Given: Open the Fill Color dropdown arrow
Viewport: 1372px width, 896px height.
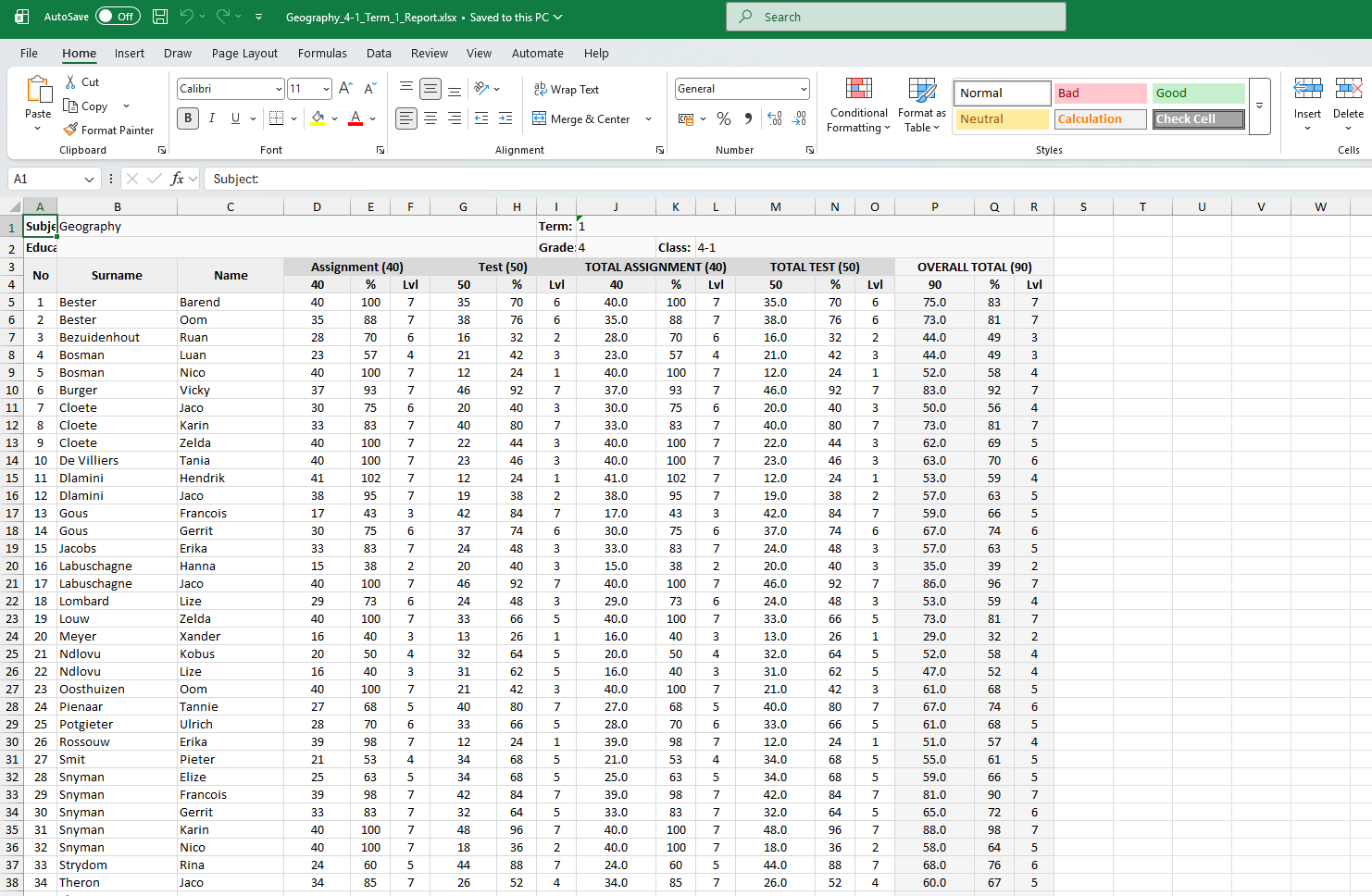Looking at the screenshot, I should pos(334,118).
